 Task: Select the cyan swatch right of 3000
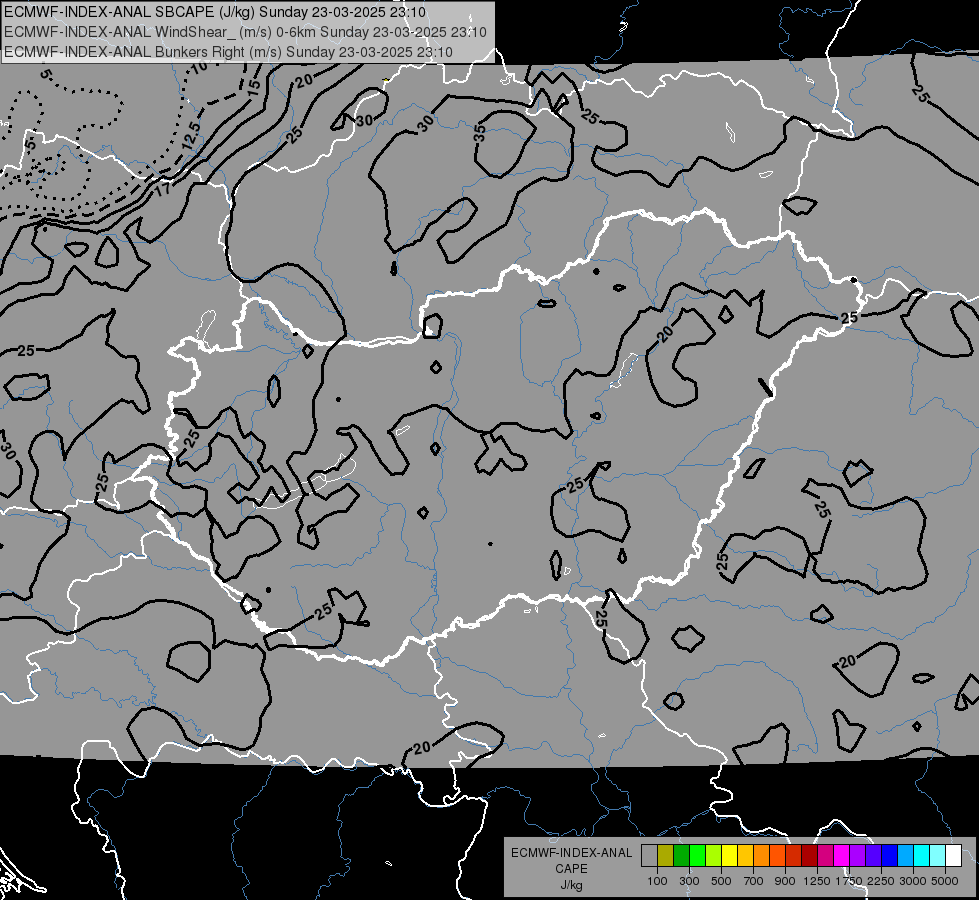[922, 856]
